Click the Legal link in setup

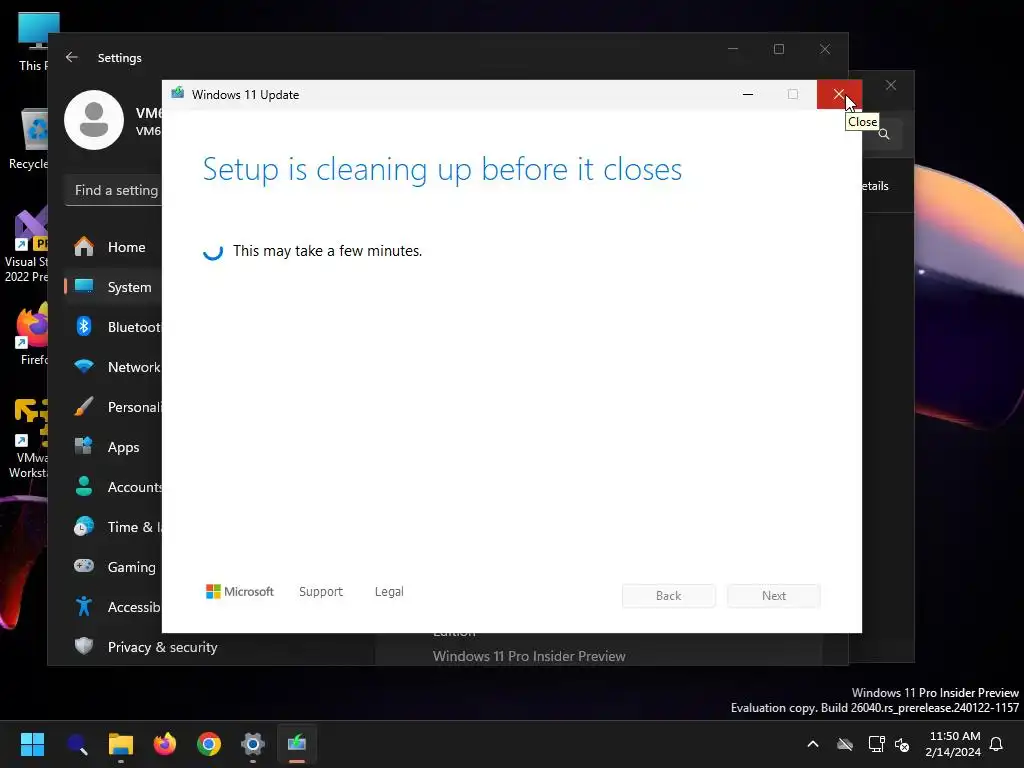click(x=389, y=592)
